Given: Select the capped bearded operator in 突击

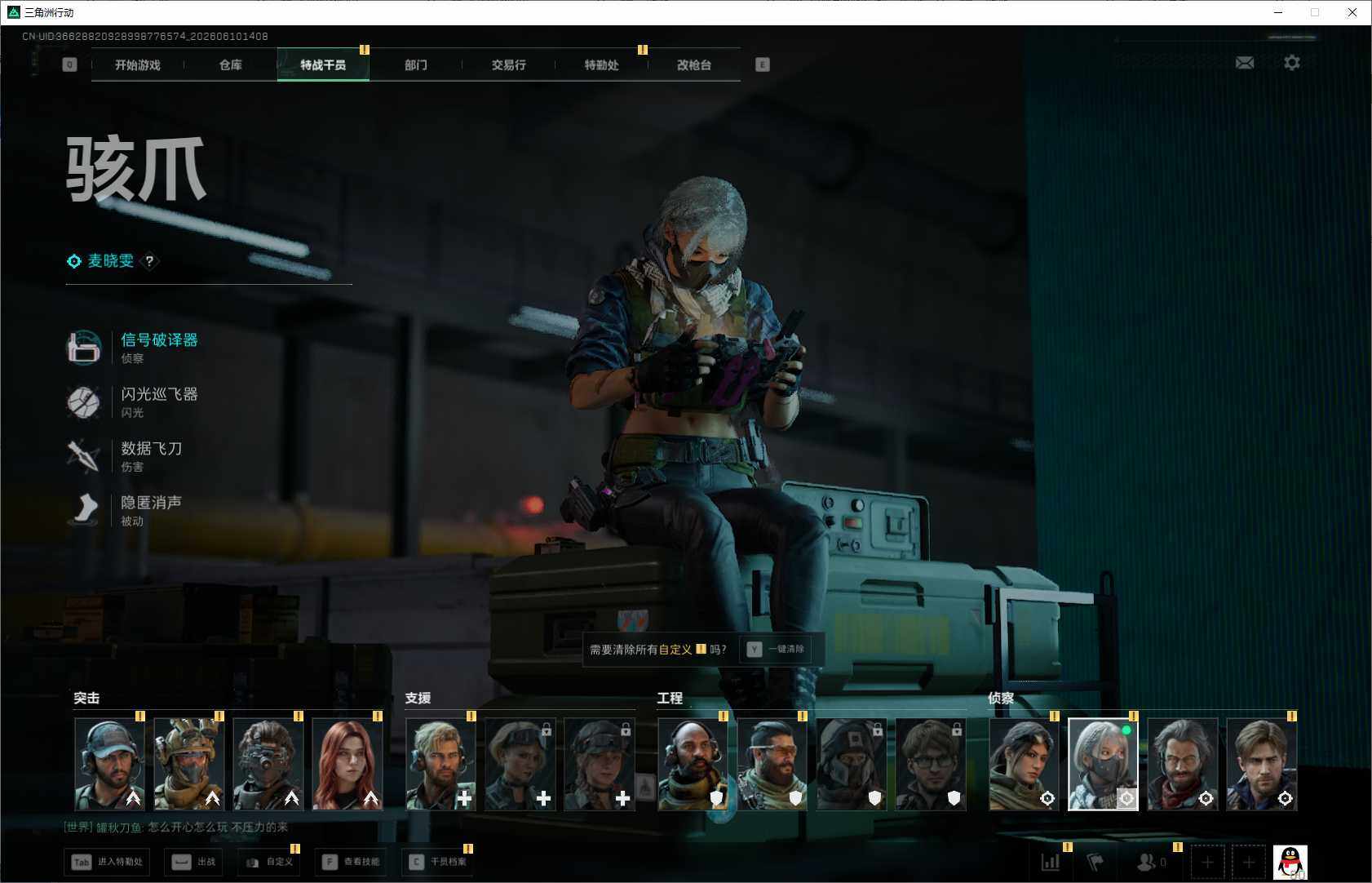Looking at the screenshot, I should pyautogui.click(x=109, y=764).
